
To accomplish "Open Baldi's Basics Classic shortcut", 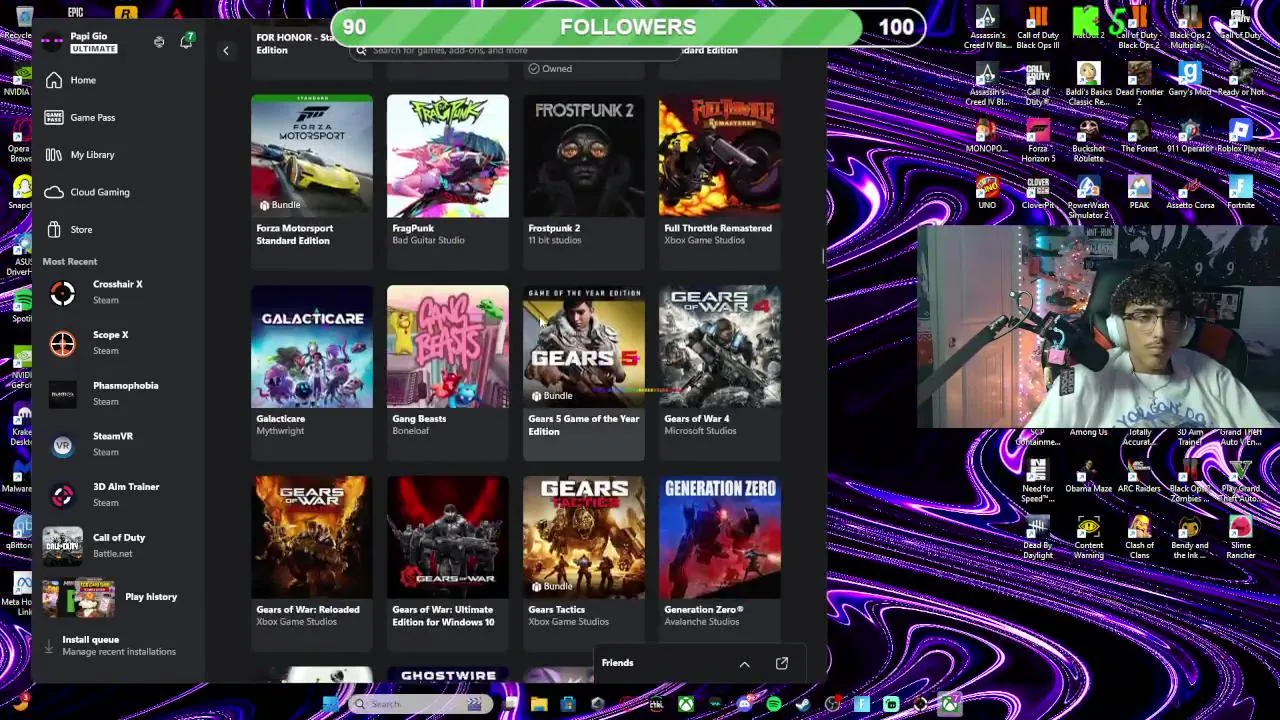I will [x=1088, y=84].
